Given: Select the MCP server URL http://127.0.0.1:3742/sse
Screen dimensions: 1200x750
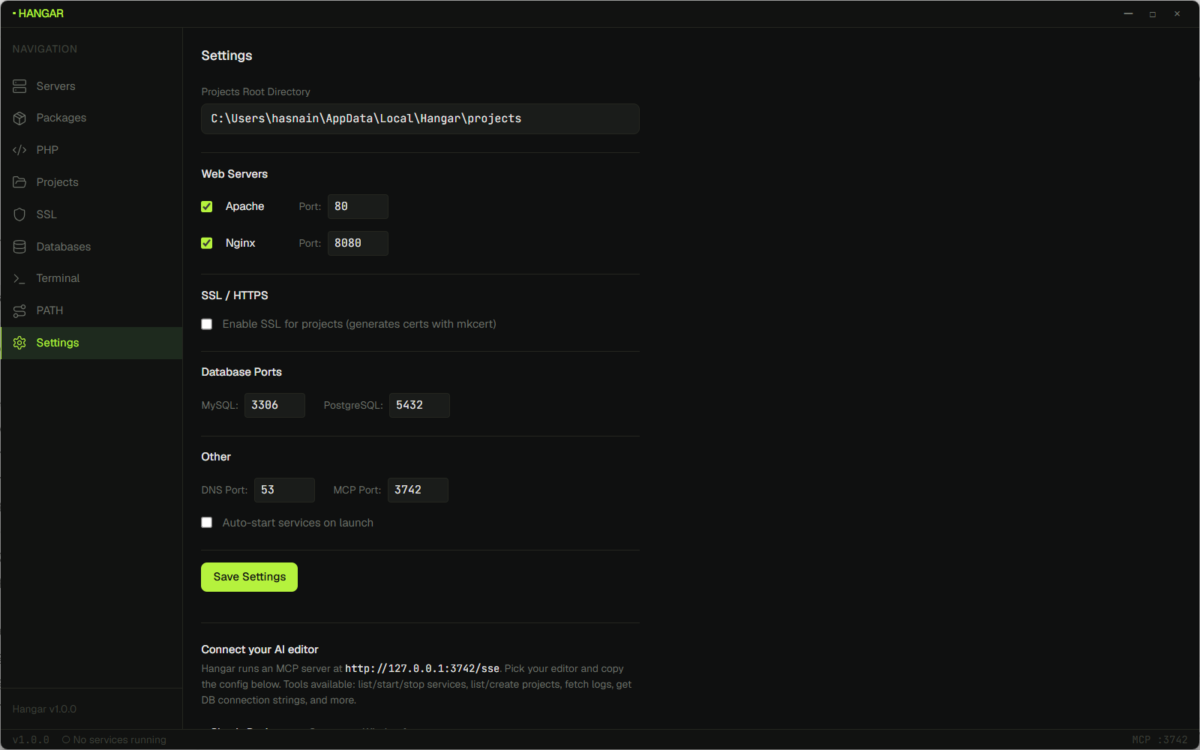Looking at the screenshot, I should pyautogui.click(x=422, y=668).
